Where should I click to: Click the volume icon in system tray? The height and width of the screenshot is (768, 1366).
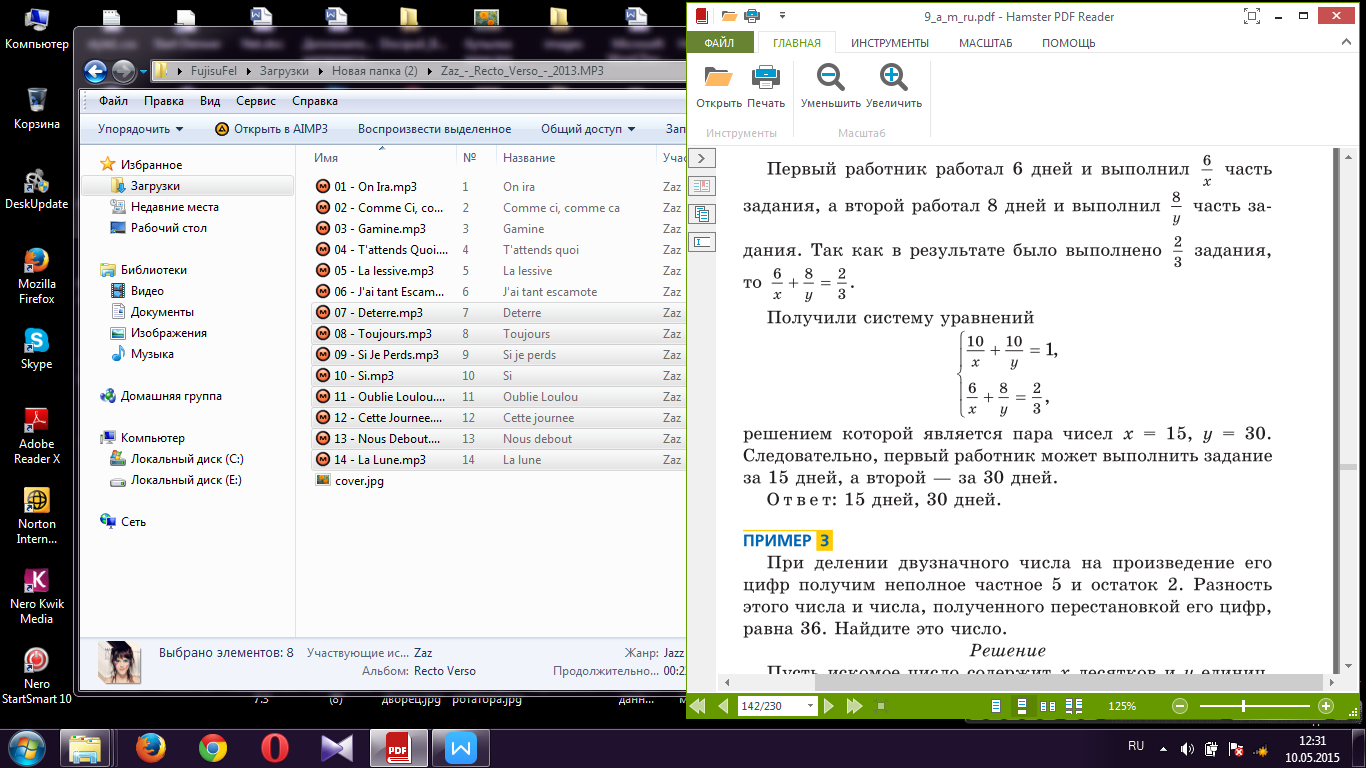point(1187,748)
